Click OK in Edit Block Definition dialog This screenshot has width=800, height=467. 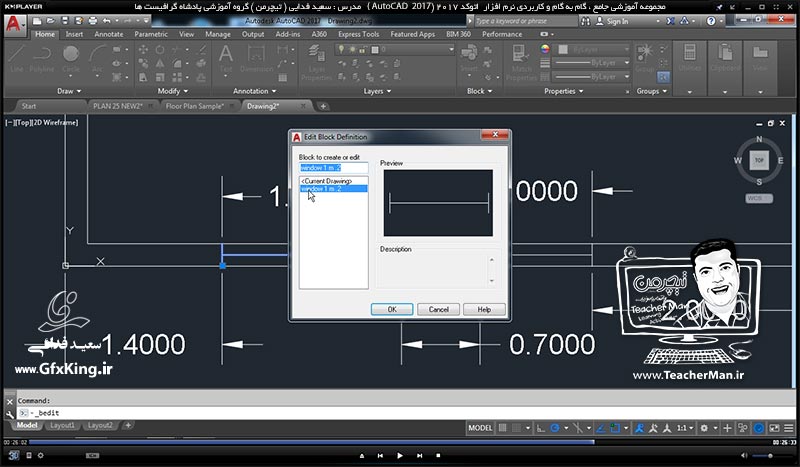coord(392,309)
